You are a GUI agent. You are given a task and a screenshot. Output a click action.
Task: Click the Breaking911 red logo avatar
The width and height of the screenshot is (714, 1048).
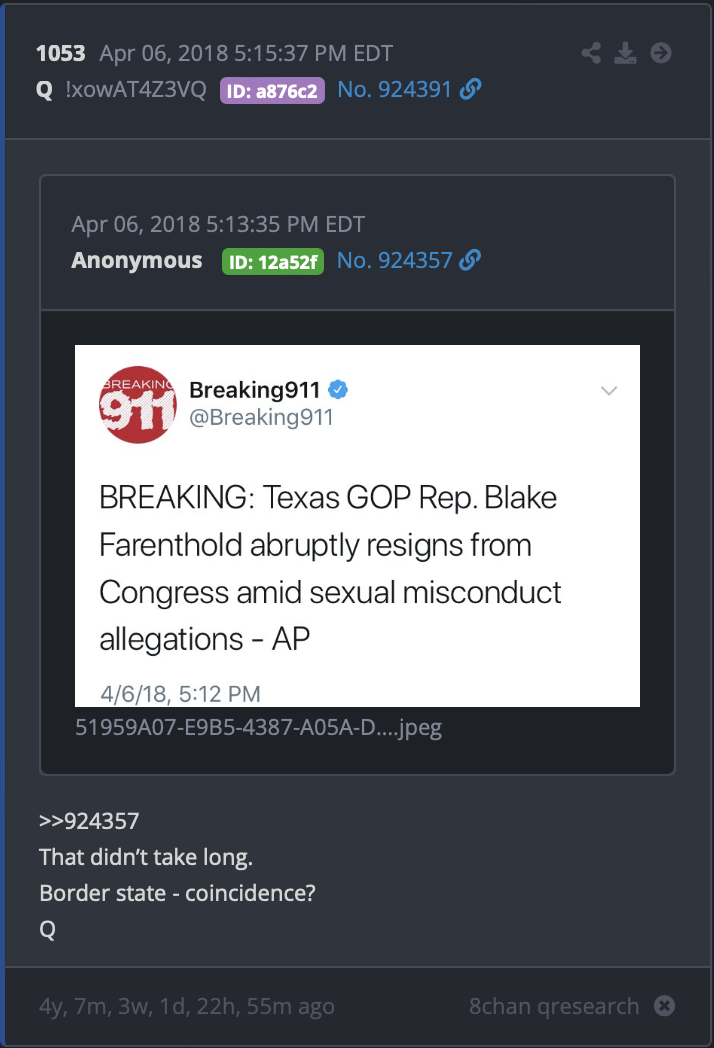[x=138, y=404]
